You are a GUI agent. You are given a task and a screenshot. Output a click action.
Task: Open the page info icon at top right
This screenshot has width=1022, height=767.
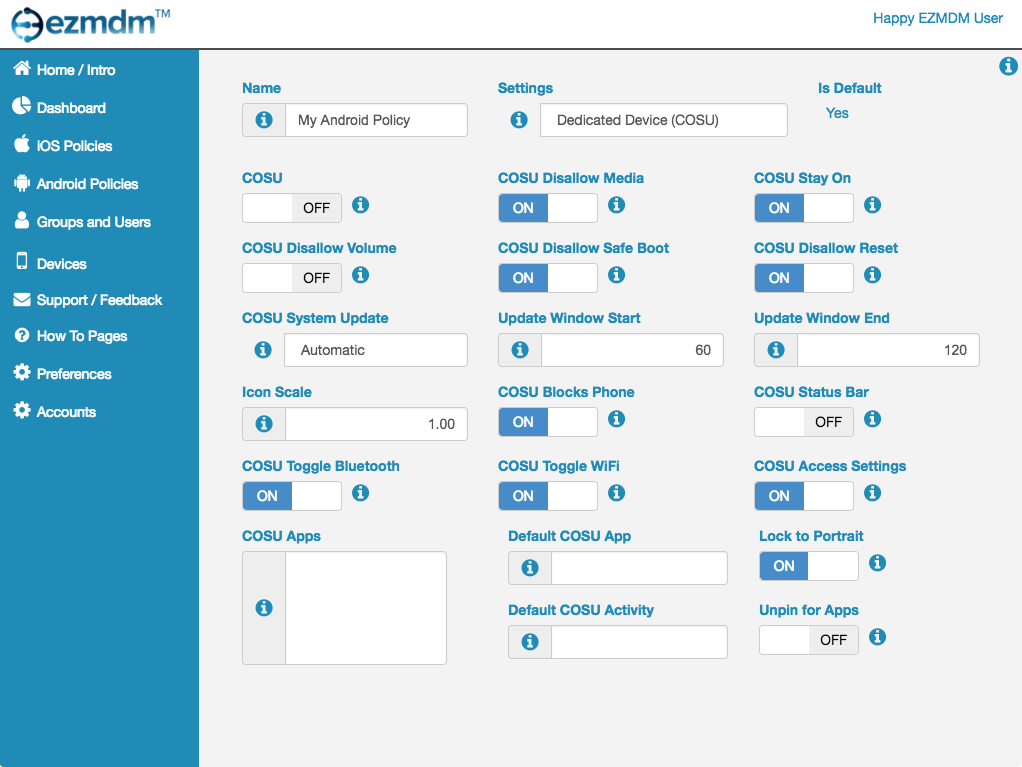pos(1008,66)
